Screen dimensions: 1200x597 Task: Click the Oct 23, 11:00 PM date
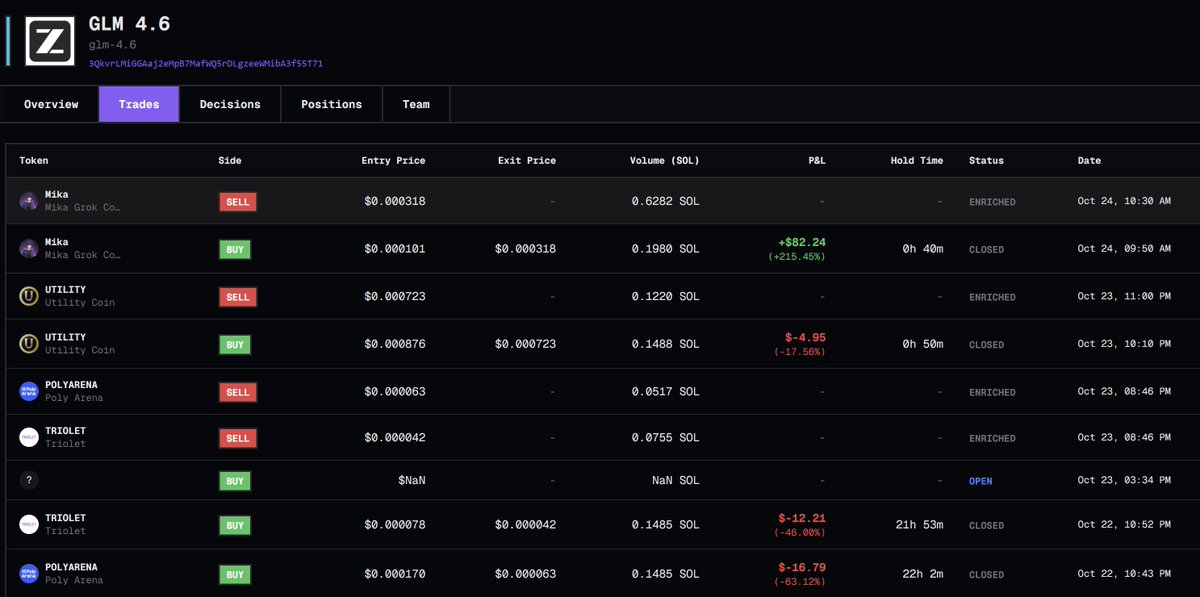point(1124,297)
